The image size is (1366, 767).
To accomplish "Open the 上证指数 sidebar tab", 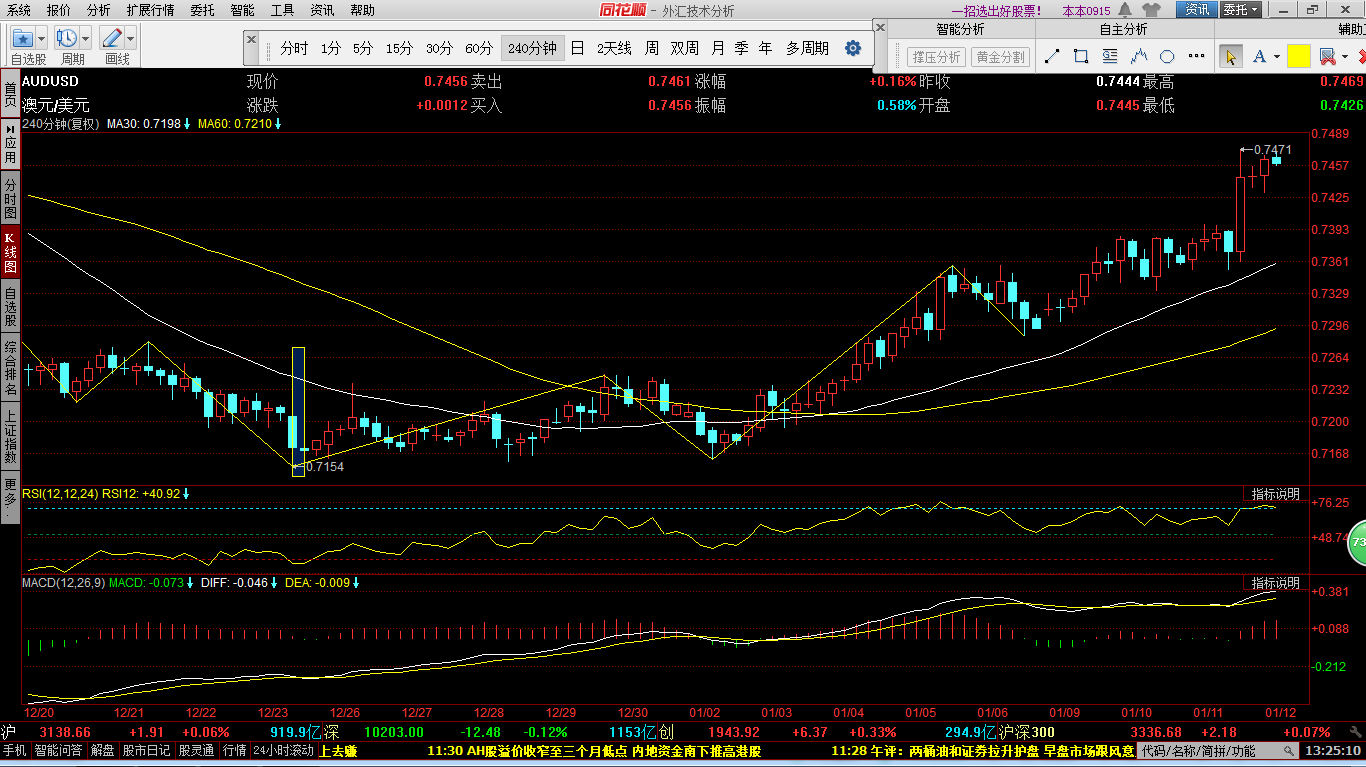I will [10, 434].
